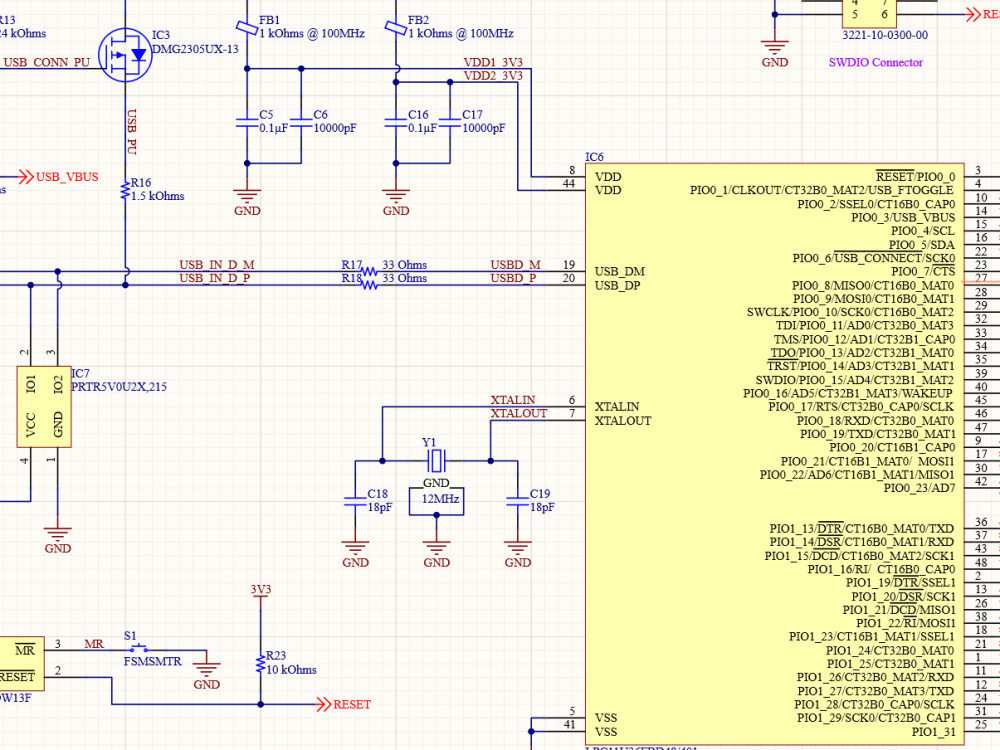The image size is (1000, 750).
Task: Select ferrite bead FB2 symbol
Action: [396, 27]
